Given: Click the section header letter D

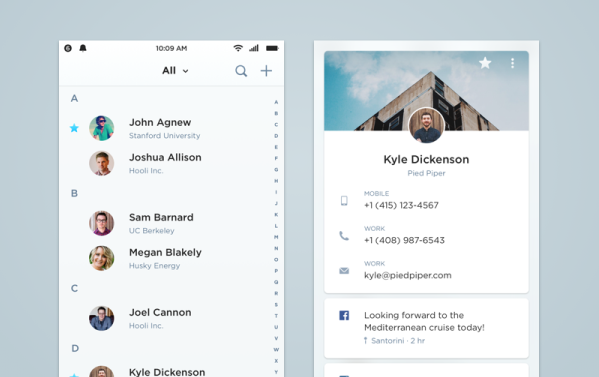Looking at the screenshot, I should tap(75, 348).
